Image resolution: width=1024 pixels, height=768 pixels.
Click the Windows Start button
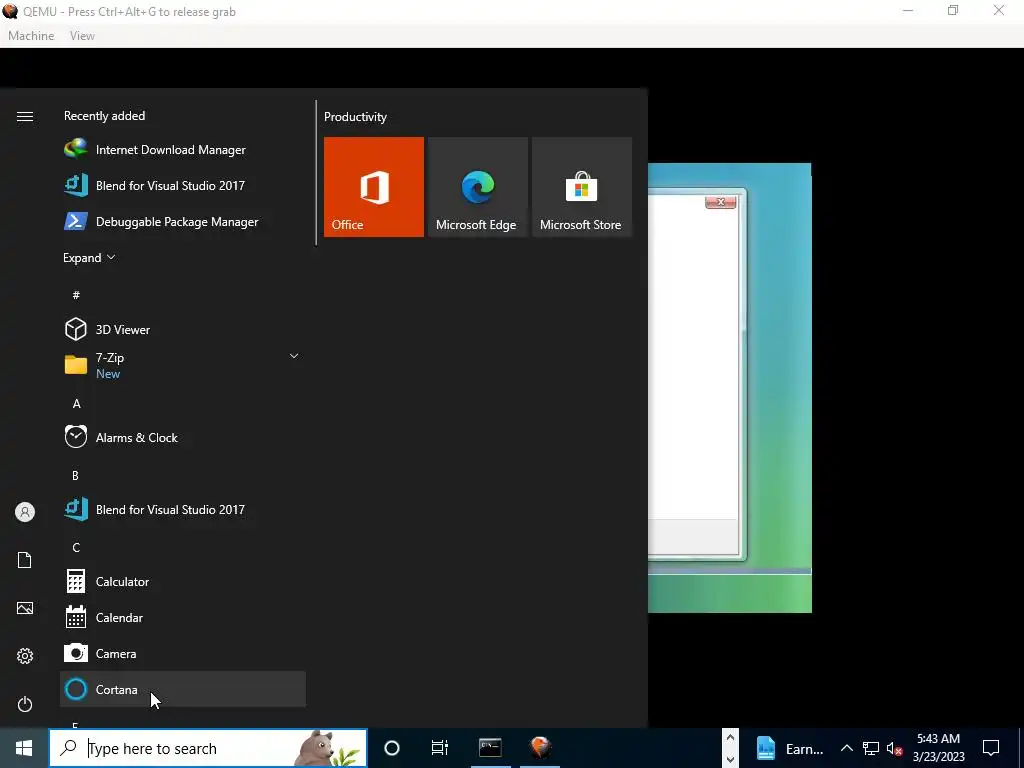(24, 748)
